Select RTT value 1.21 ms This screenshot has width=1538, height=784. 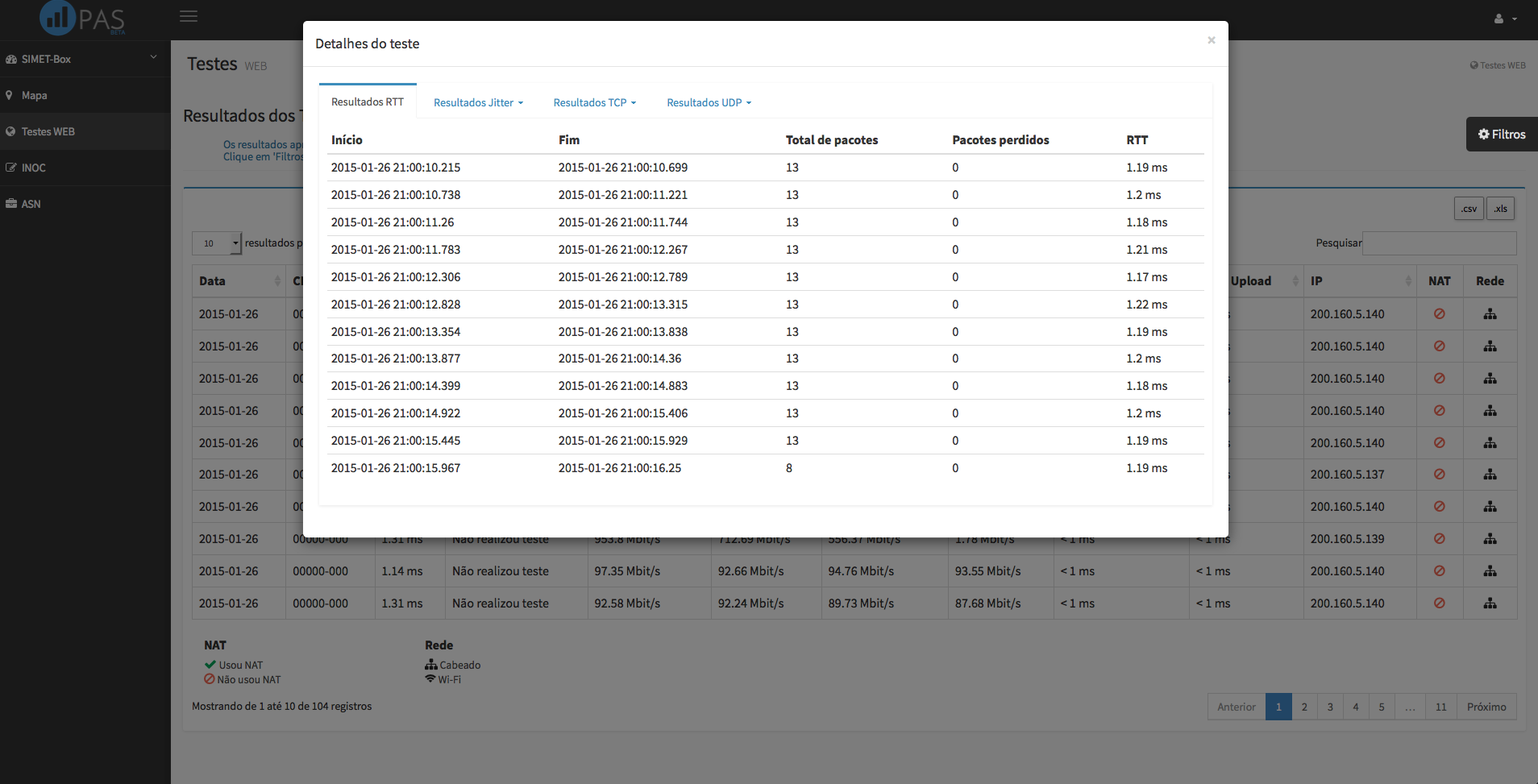(1146, 250)
